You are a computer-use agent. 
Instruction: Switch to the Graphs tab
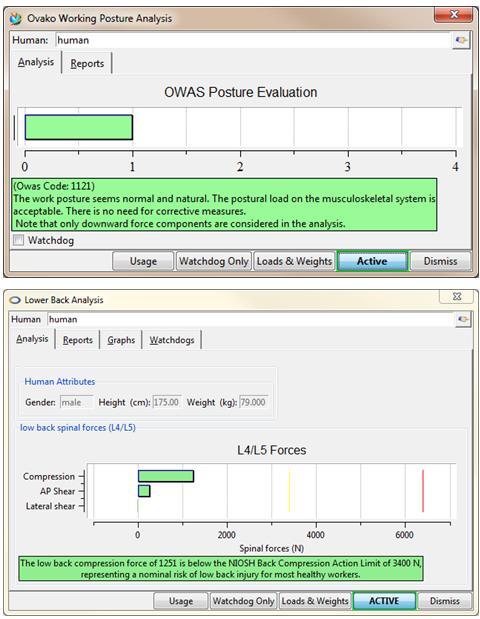121,340
